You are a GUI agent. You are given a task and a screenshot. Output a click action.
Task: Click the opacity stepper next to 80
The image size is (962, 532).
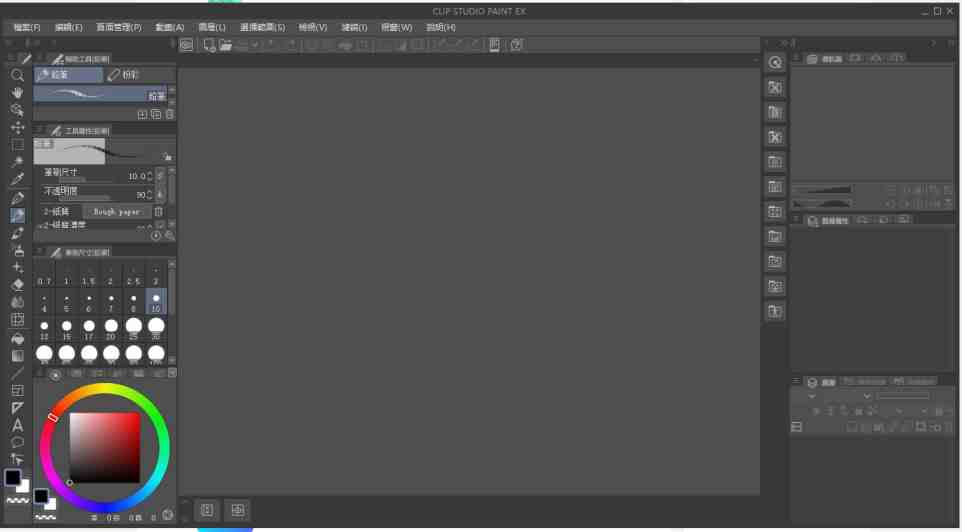pyautogui.click(x=150, y=195)
